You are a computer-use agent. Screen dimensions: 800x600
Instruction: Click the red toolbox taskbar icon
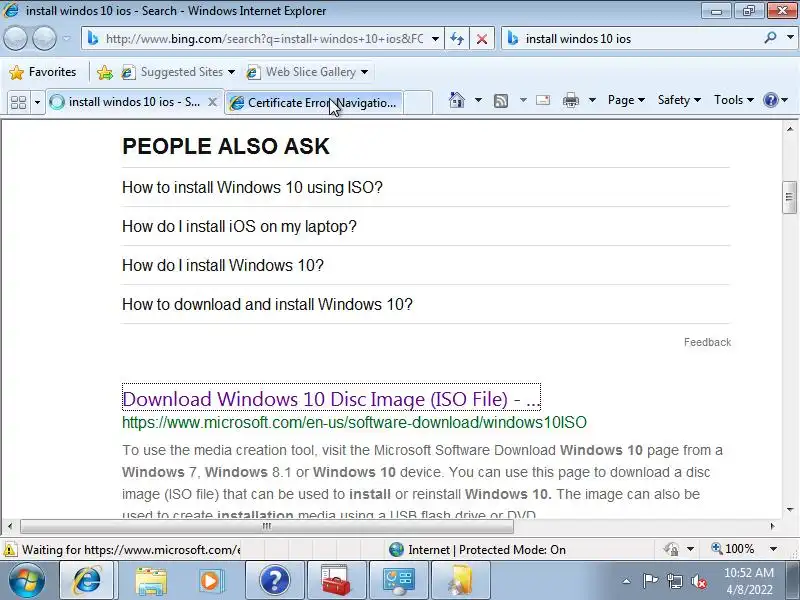pyautogui.click(x=336, y=581)
